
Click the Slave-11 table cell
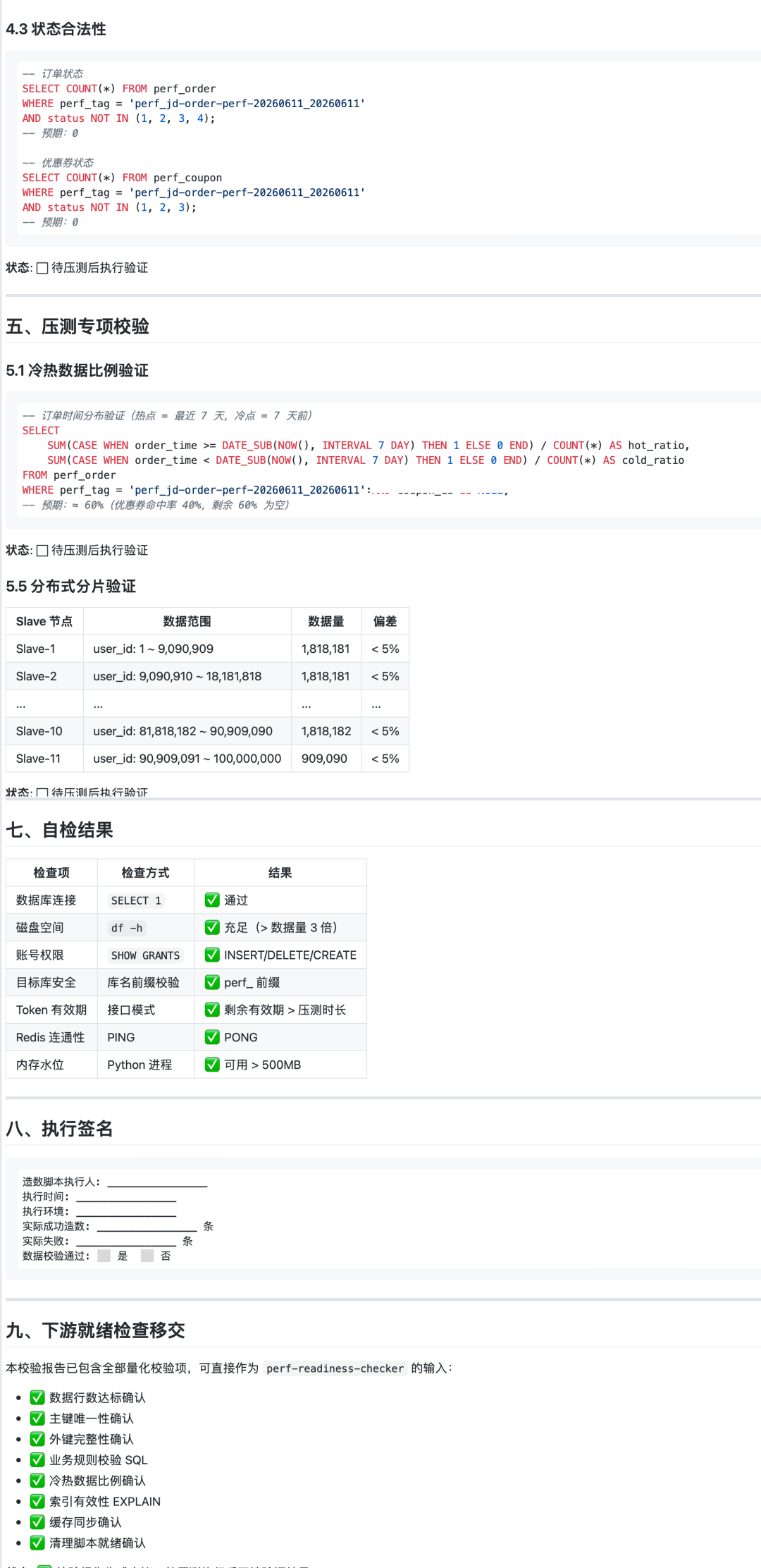pos(44,759)
